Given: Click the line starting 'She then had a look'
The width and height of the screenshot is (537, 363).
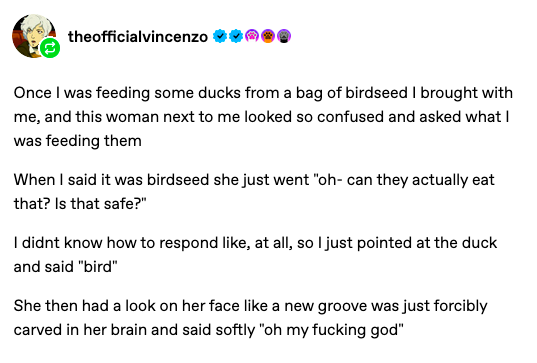Looking at the screenshot, I should coord(250,306).
